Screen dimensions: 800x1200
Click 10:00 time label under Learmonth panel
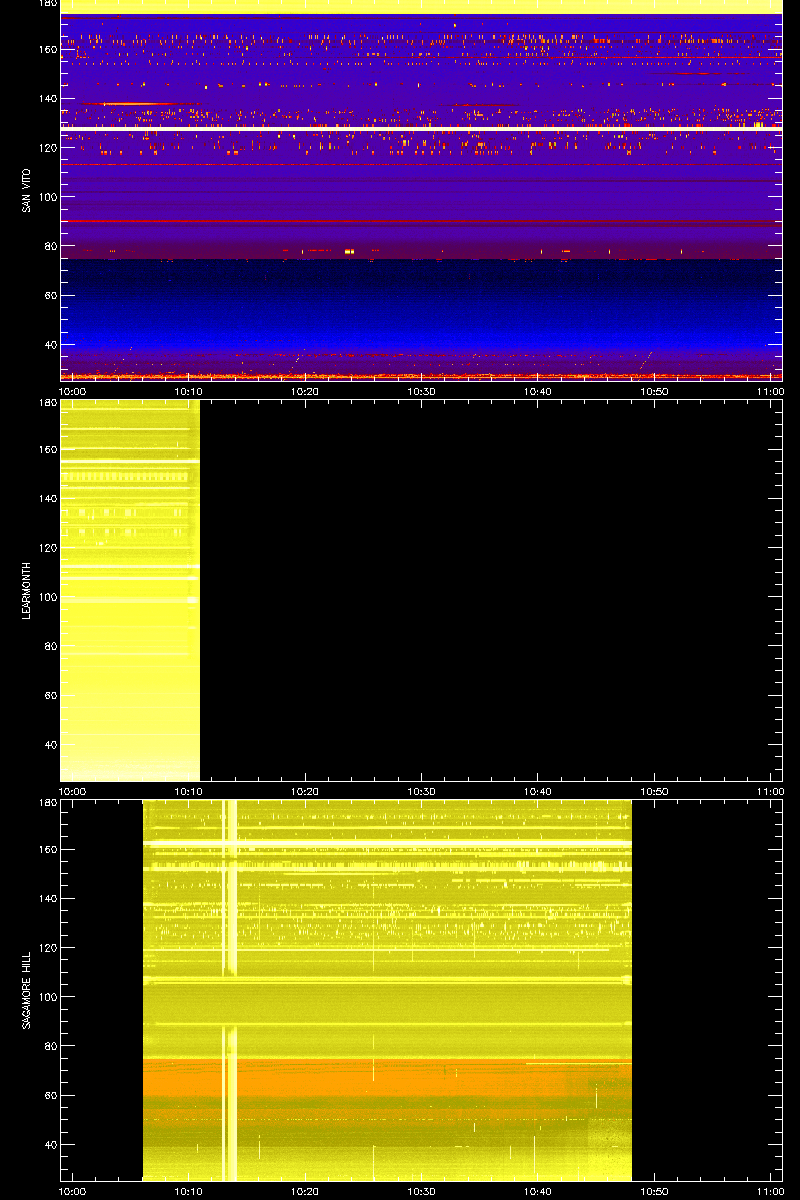72,792
